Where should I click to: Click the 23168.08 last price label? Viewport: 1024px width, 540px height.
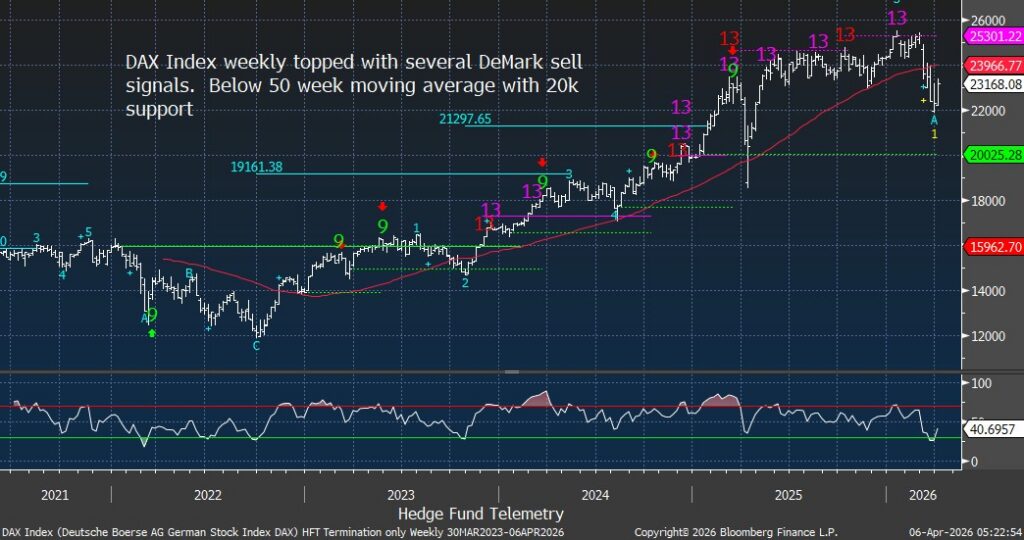click(991, 85)
